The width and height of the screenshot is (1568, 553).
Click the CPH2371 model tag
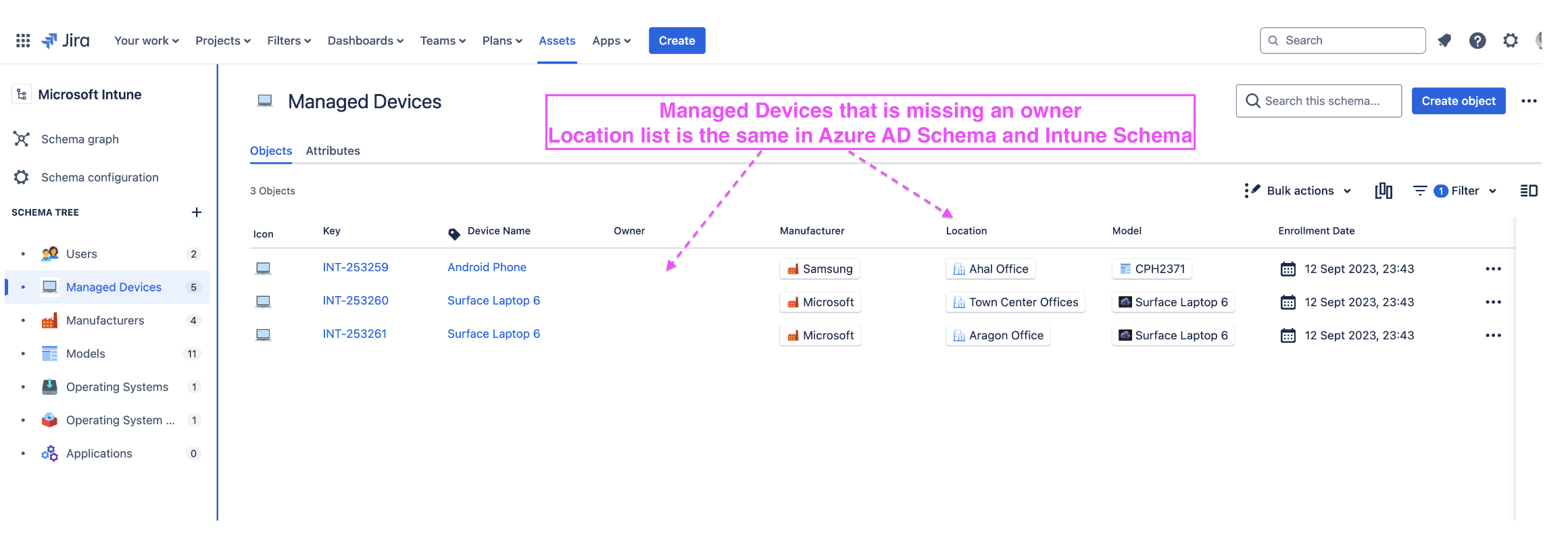[1152, 269]
